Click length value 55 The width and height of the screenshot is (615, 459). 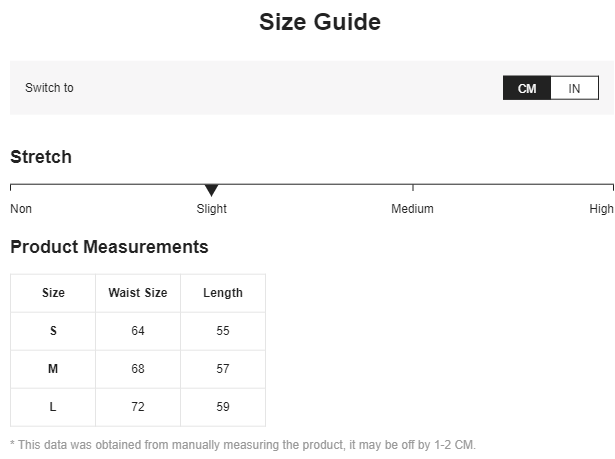coord(223,331)
